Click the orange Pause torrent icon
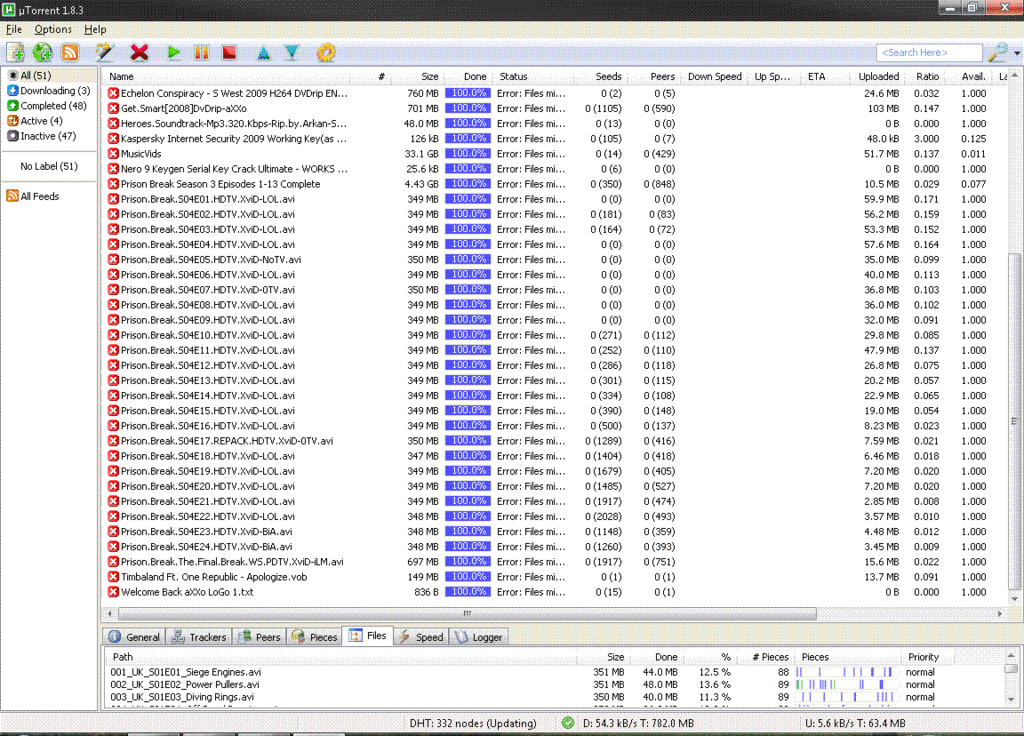The image size is (1024, 736). coord(202,52)
